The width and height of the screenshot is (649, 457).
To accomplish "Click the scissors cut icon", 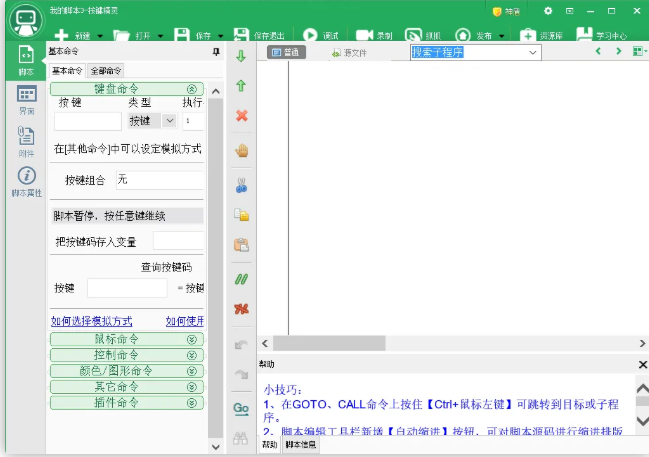I will 241,185.
